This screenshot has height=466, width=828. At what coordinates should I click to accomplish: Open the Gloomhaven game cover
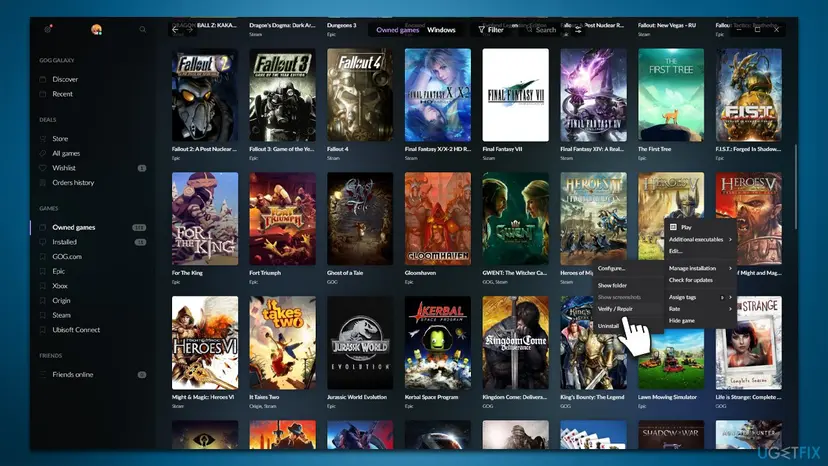(x=438, y=219)
